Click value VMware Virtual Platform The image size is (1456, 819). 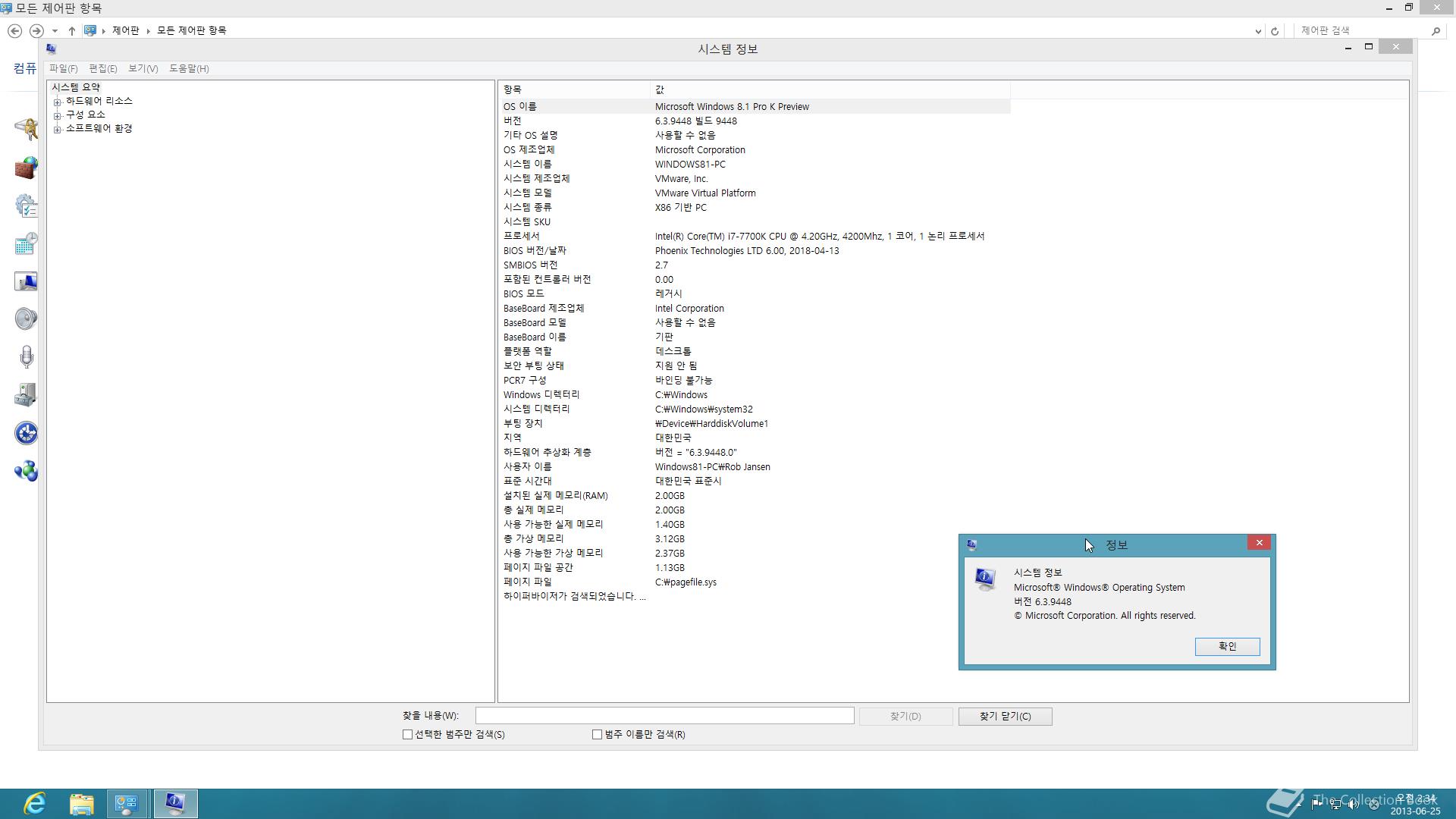point(705,193)
